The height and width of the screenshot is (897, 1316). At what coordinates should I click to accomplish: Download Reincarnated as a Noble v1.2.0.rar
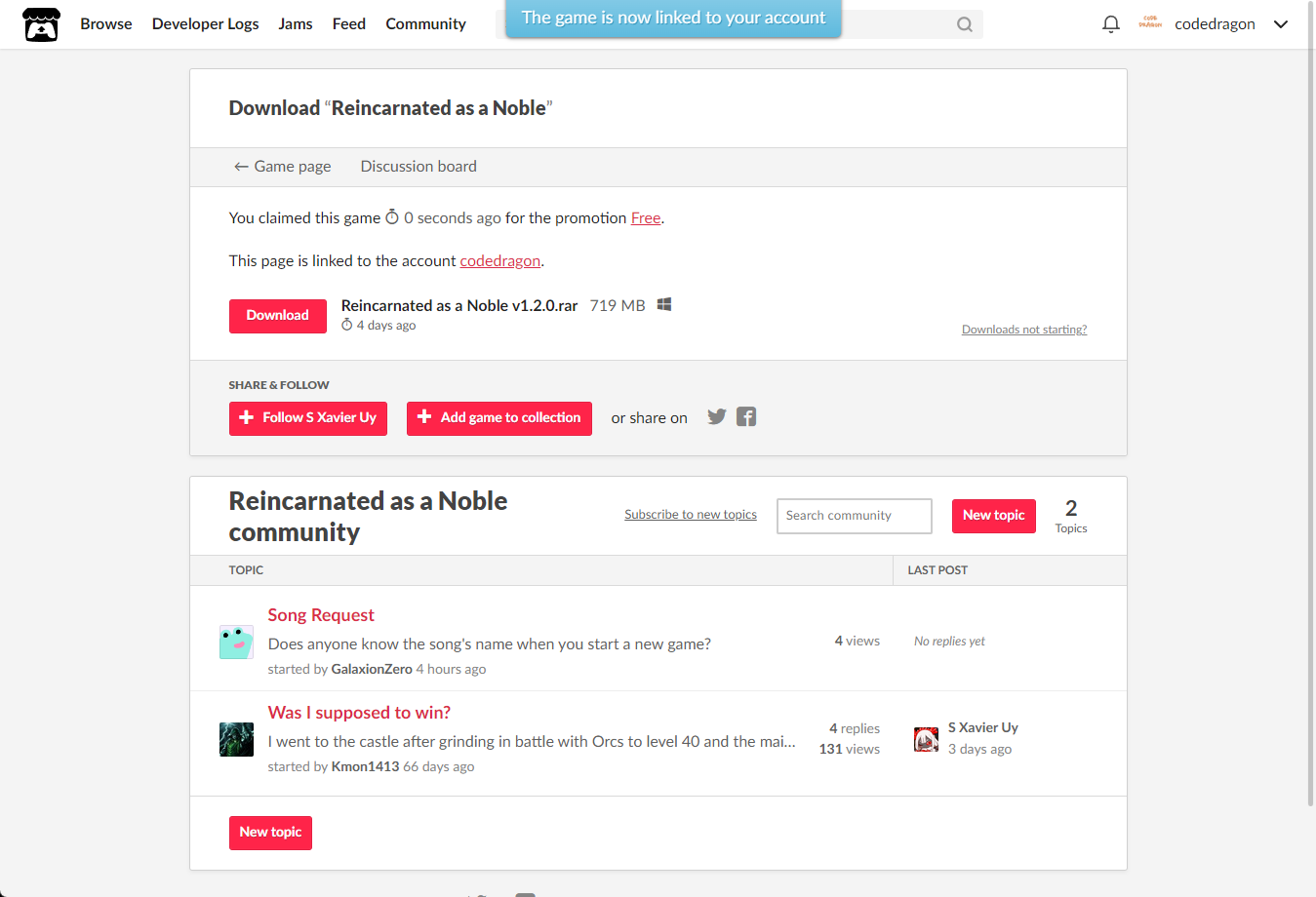click(x=278, y=316)
